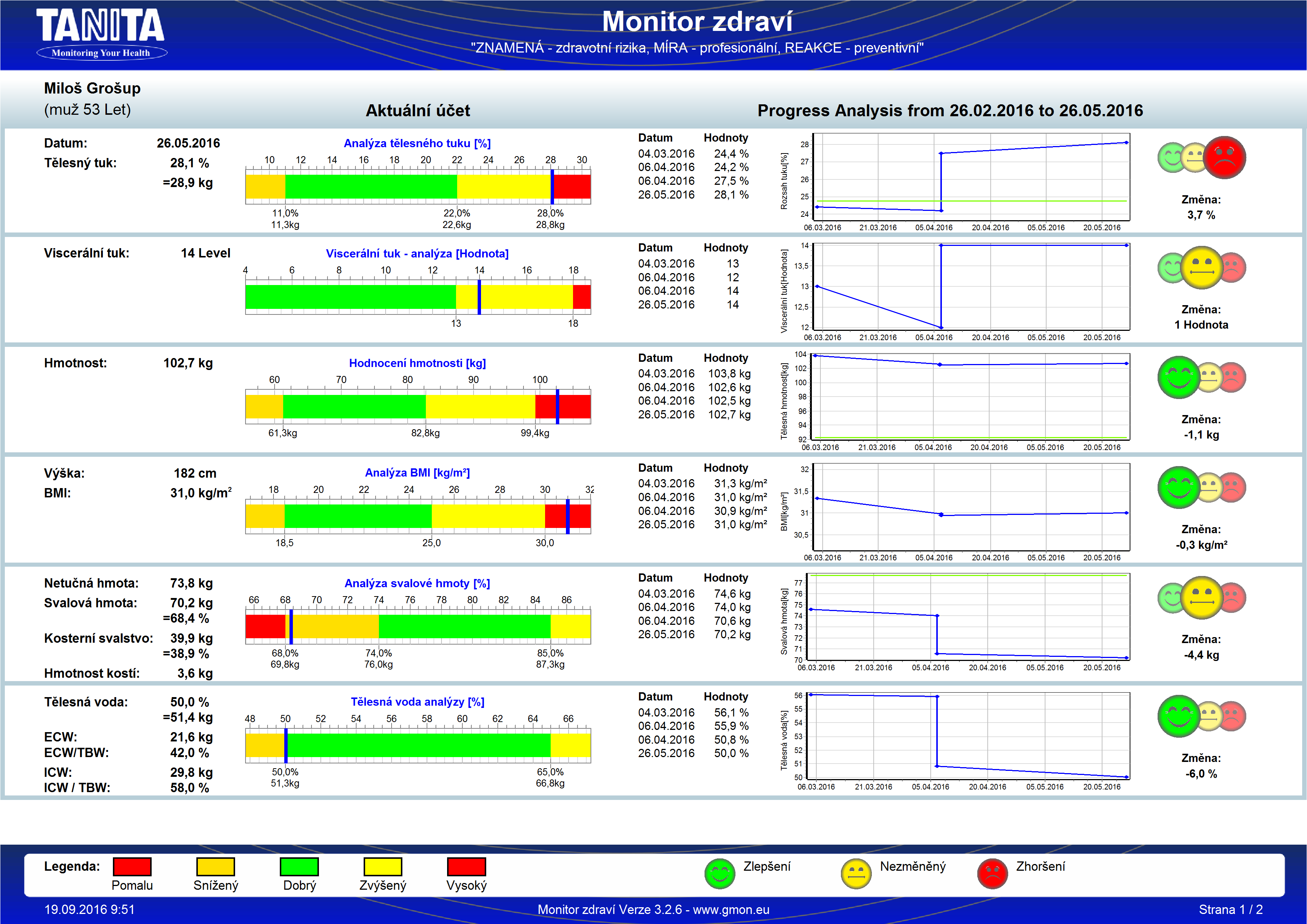
Task: Click the 'Strana 1 / 2' page indicator
Action: 1231,910
